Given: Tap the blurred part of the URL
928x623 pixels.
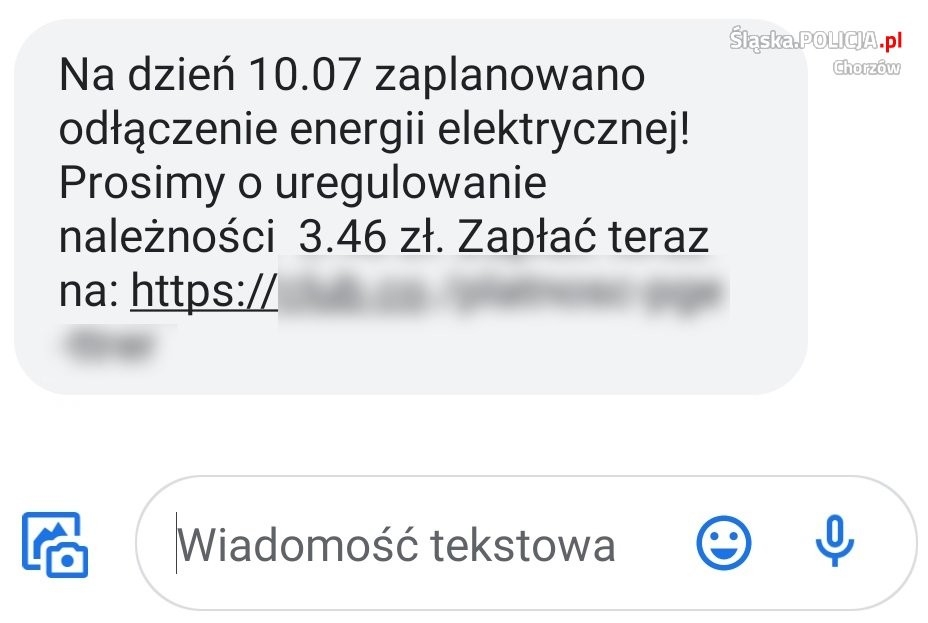Looking at the screenshot, I should point(502,293).
